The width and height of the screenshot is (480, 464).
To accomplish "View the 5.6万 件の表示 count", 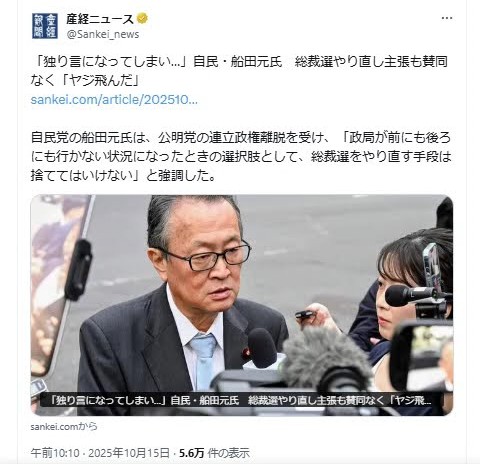I will point(214,453).
